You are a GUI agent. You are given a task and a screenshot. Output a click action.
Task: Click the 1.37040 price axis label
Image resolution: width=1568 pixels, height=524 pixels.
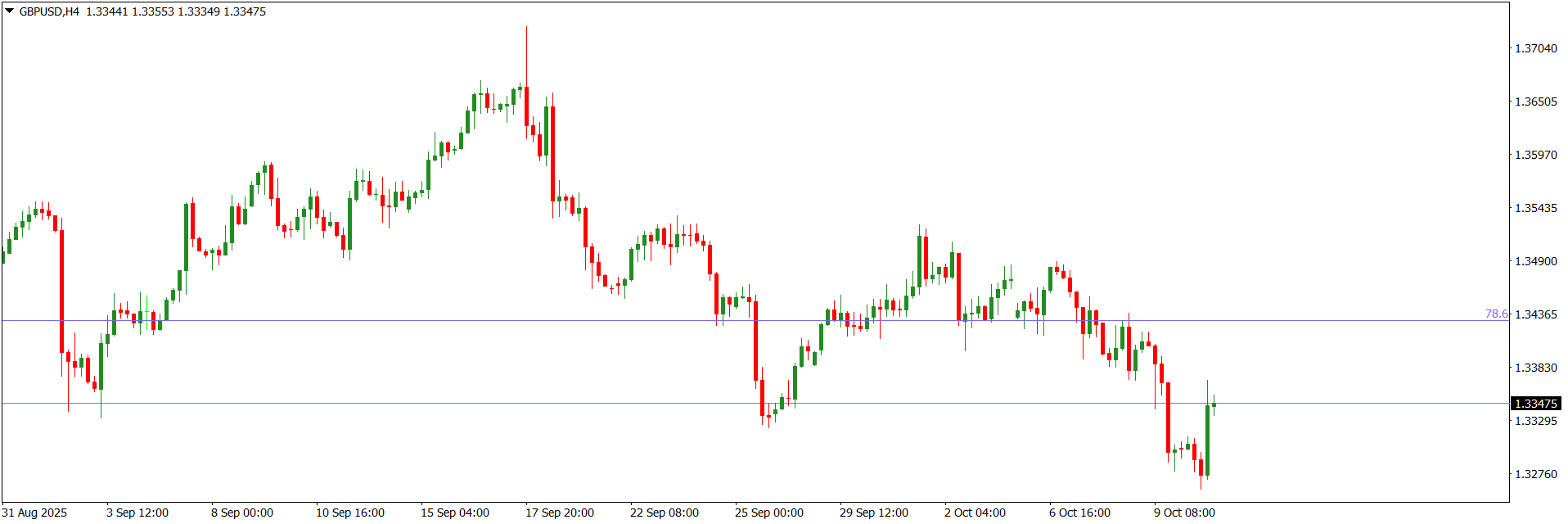(x=1535, y=48)
